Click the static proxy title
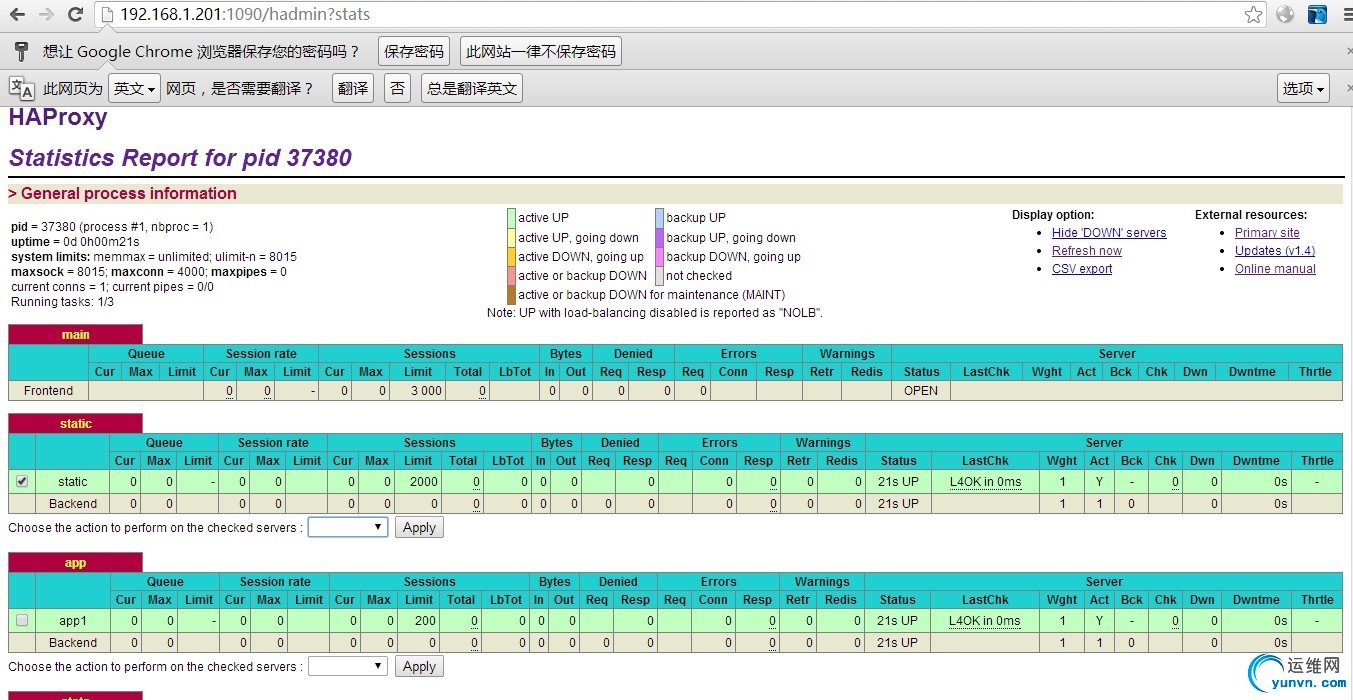Screen dimensions: 1353x700 click(x=75, y=424)
